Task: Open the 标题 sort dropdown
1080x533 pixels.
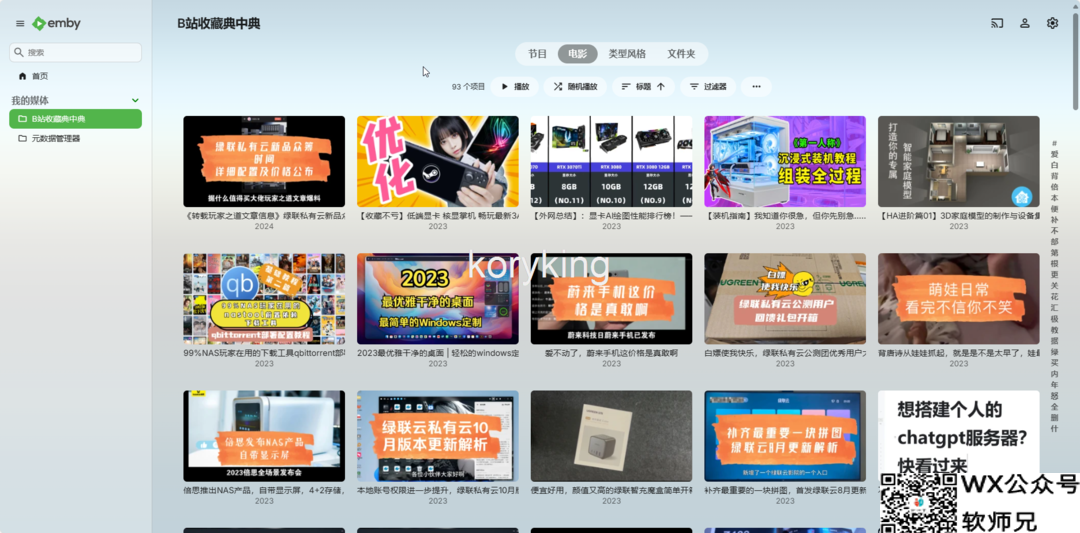Action: 643,87
